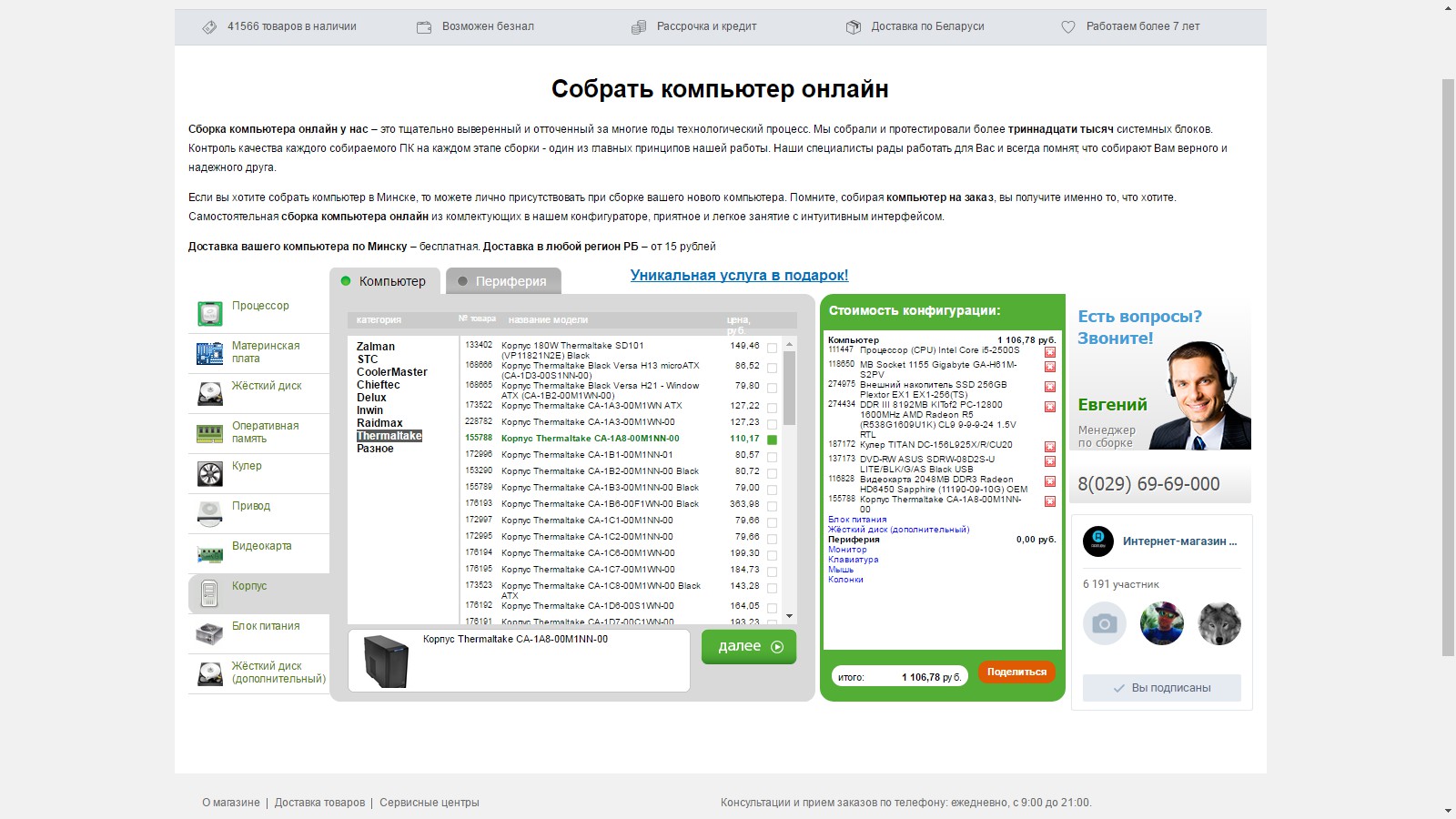Choose the CoolerMaster brand category
This screenshot has width=1456, height=819.
pyautogui.click(x=392, y=372)
